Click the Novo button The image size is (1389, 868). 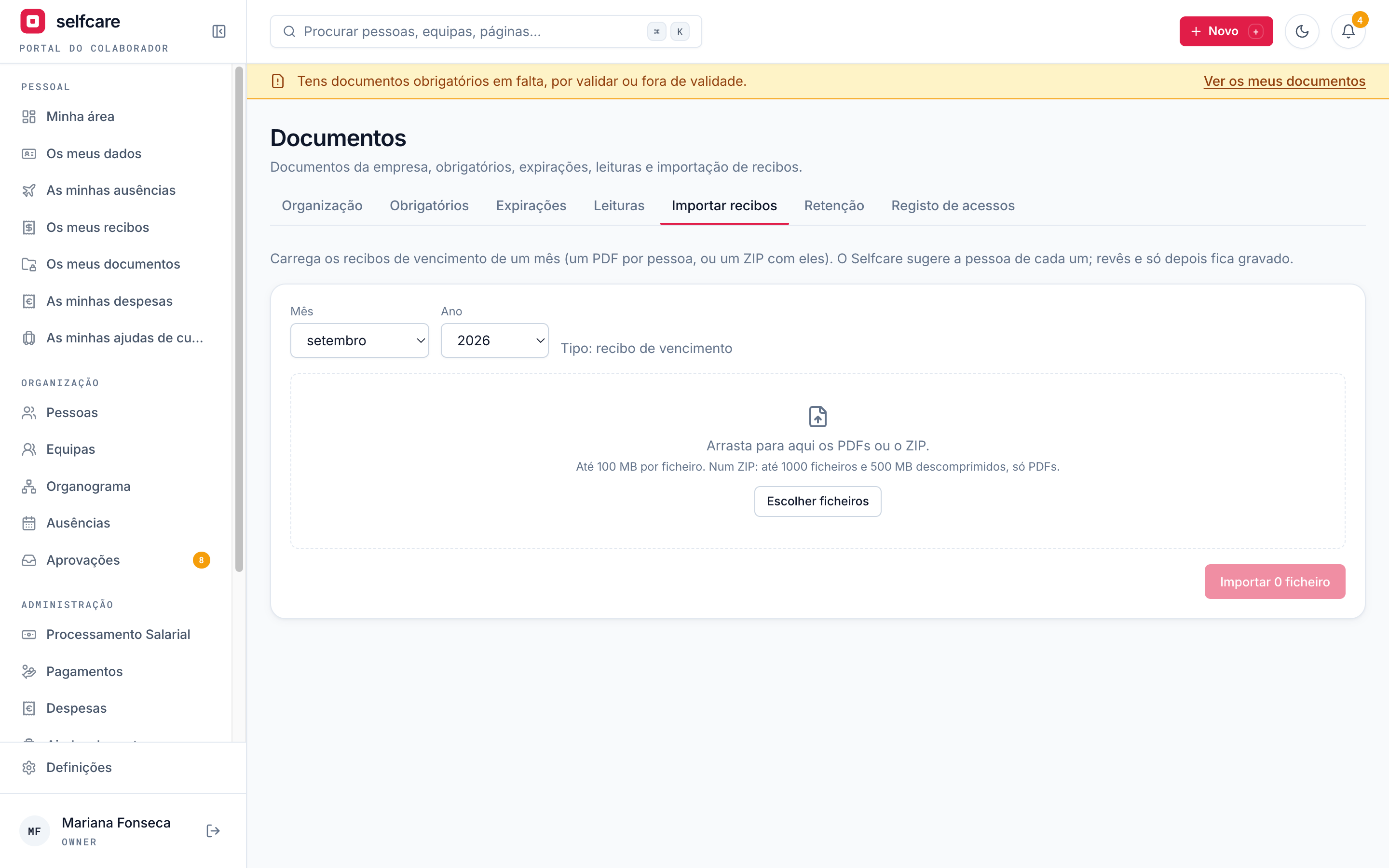pos(1226,31)
